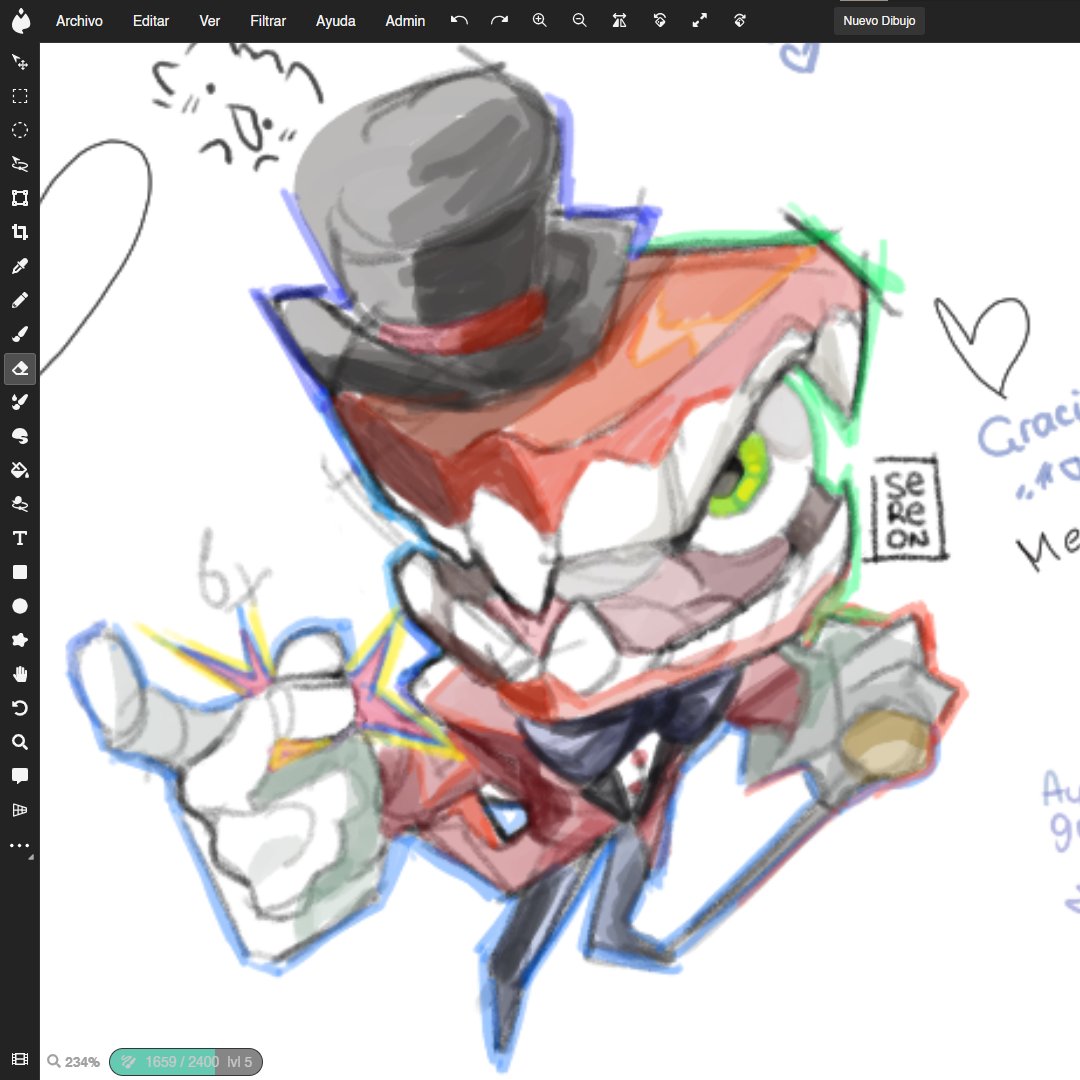
Task: Open the Ver menu
Action: coord(209,21)
